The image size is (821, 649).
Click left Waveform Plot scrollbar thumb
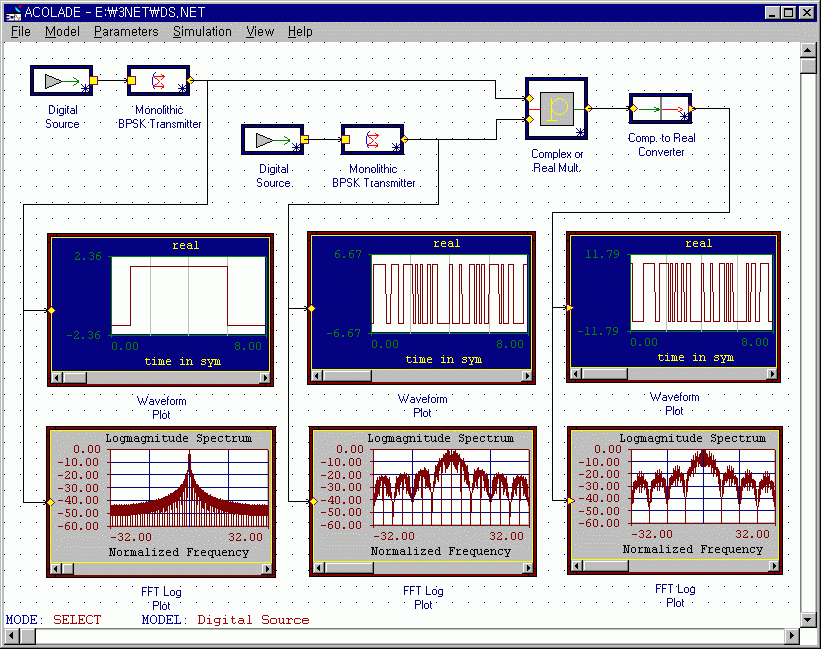tap(75, 377)
